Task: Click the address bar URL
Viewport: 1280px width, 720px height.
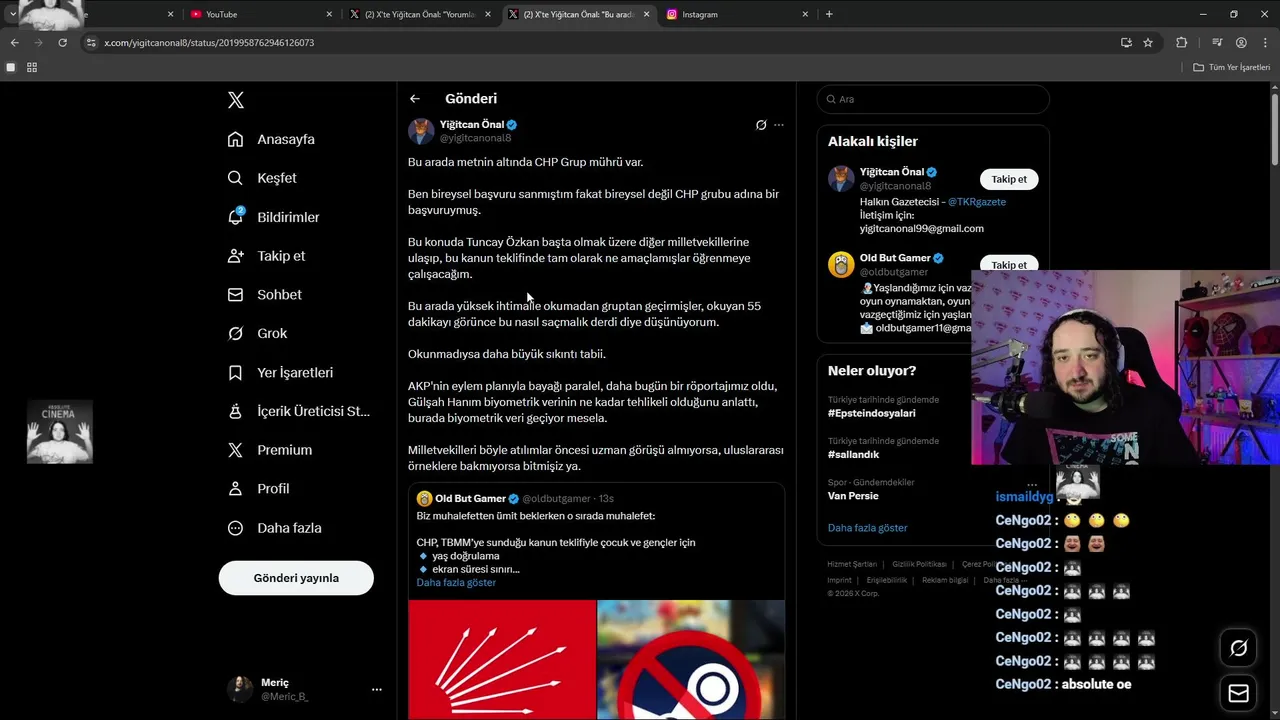Action: pos(209,43)
